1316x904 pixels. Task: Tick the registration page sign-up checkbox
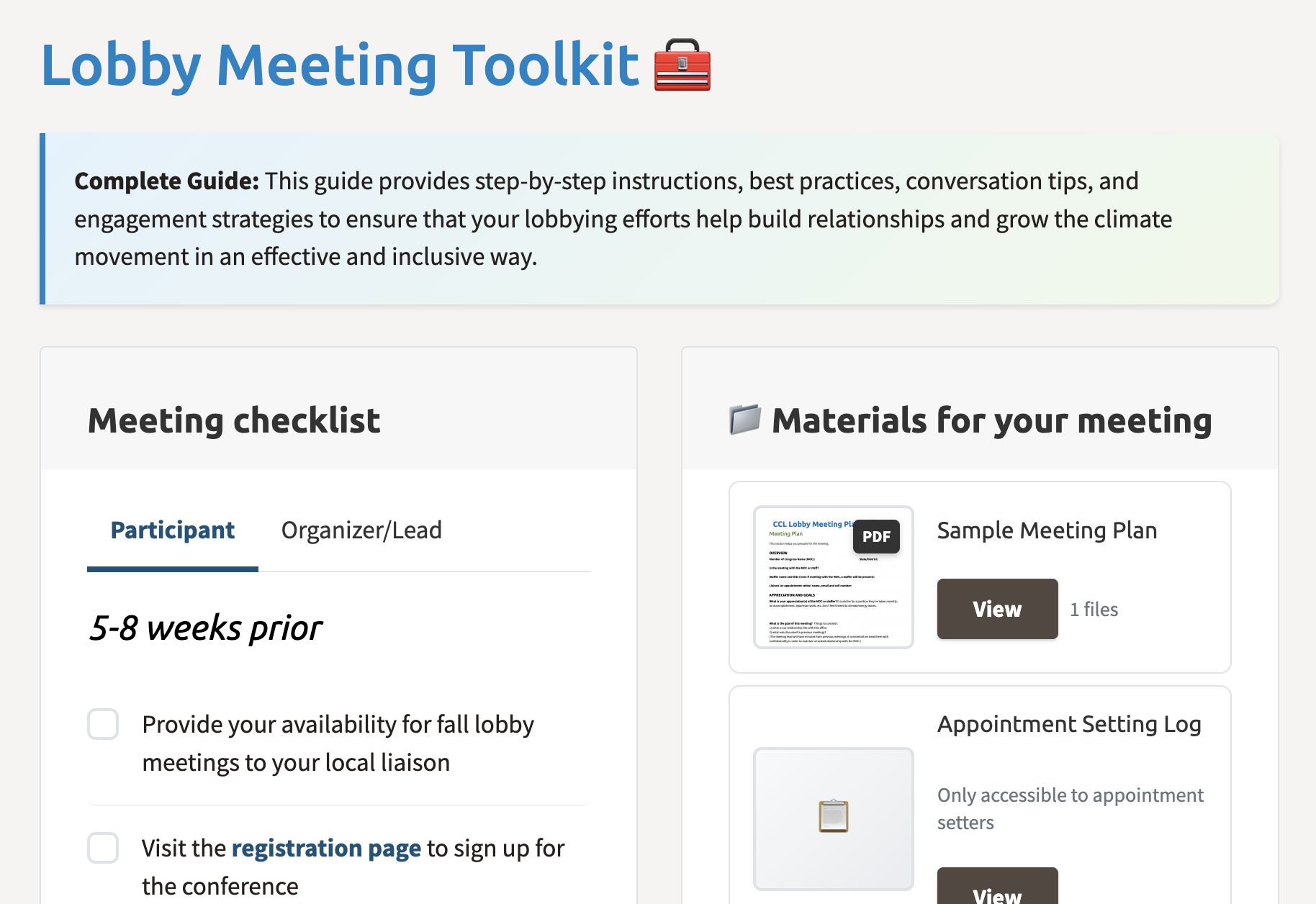click(x=103, y=848)
